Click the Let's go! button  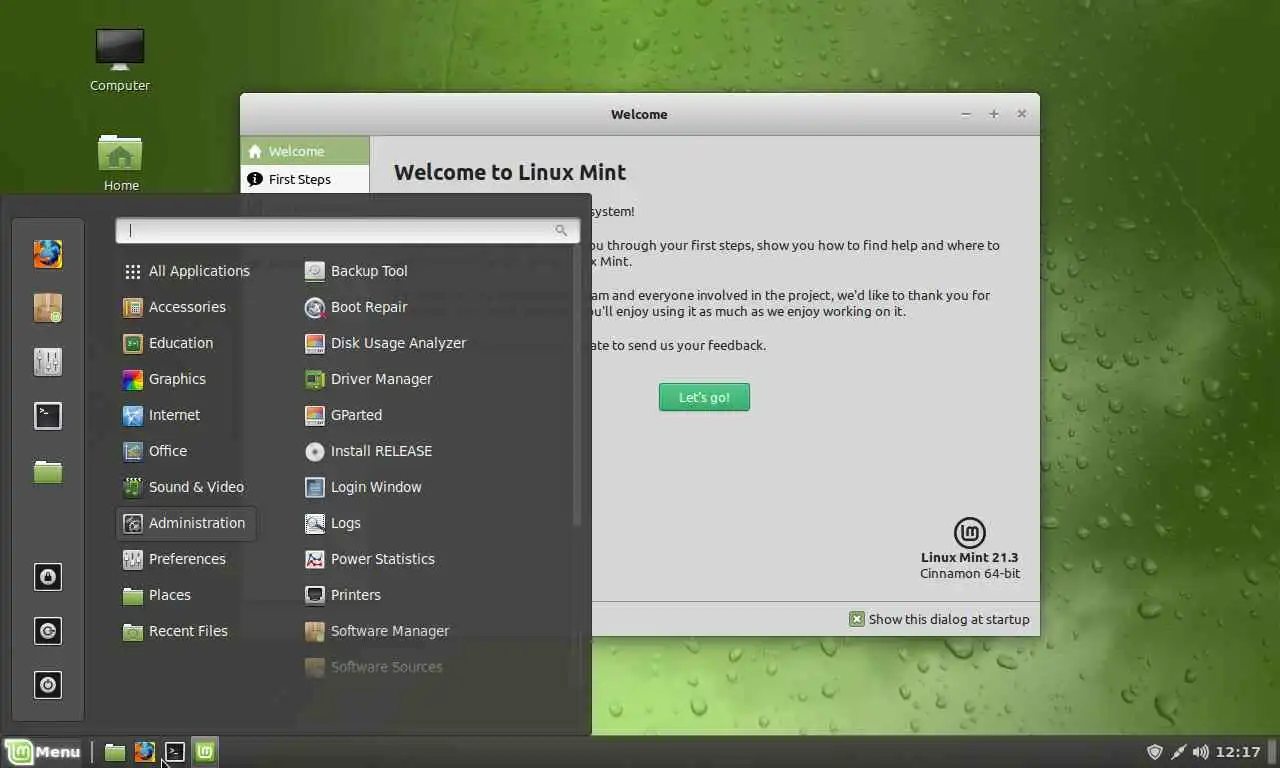click(704, 397)
